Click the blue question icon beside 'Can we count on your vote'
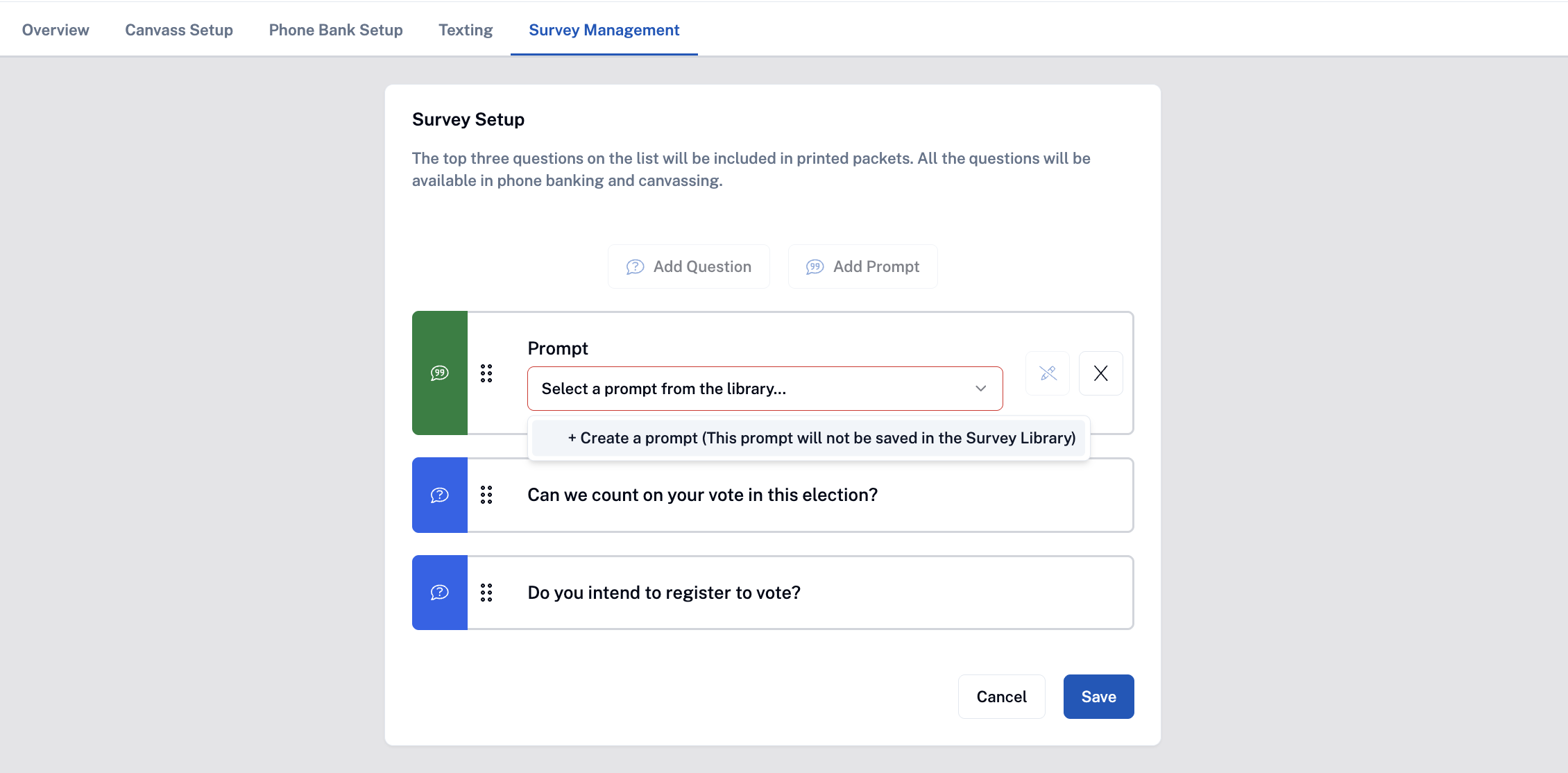 [440, 495]
